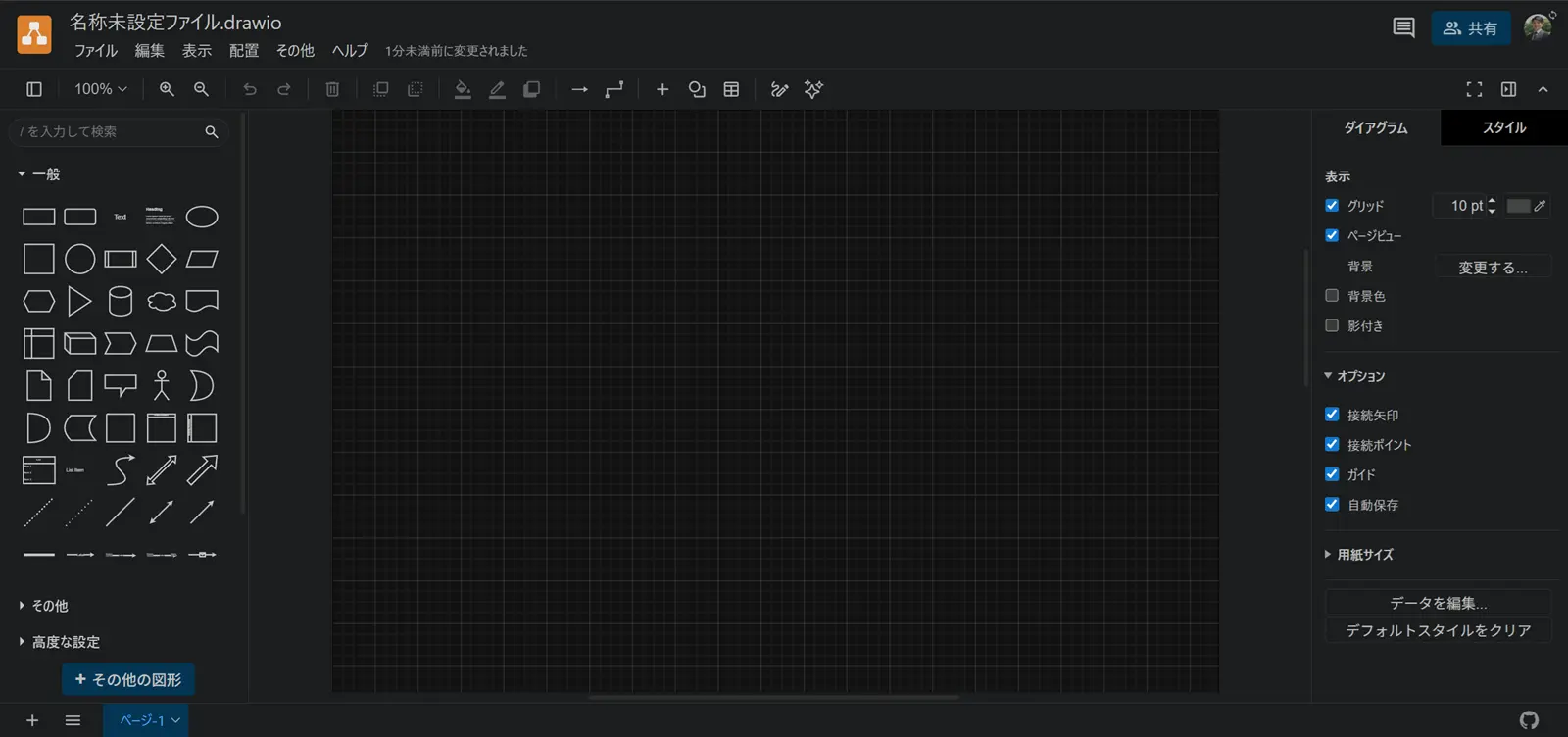Open the comments icon in the header
1568x737 pixels.
[x=1403, y=27]
